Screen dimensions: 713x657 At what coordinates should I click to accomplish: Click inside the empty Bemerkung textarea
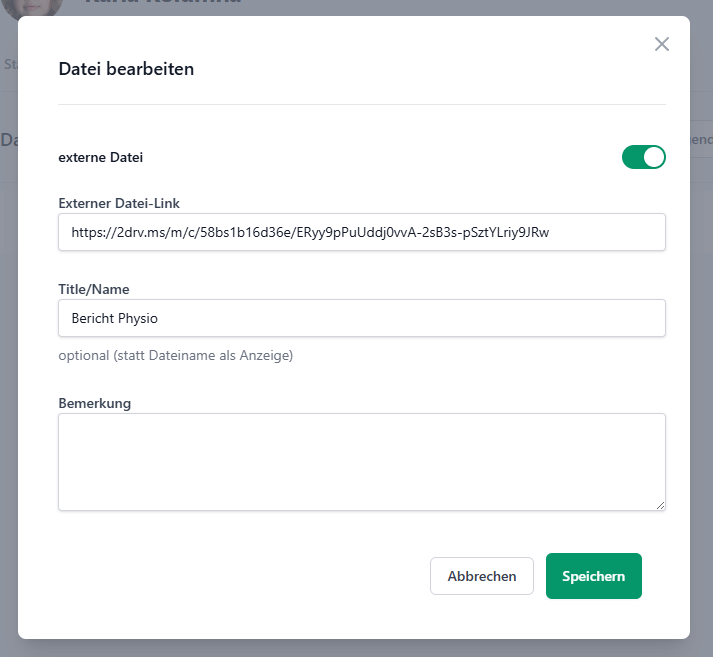362,462
